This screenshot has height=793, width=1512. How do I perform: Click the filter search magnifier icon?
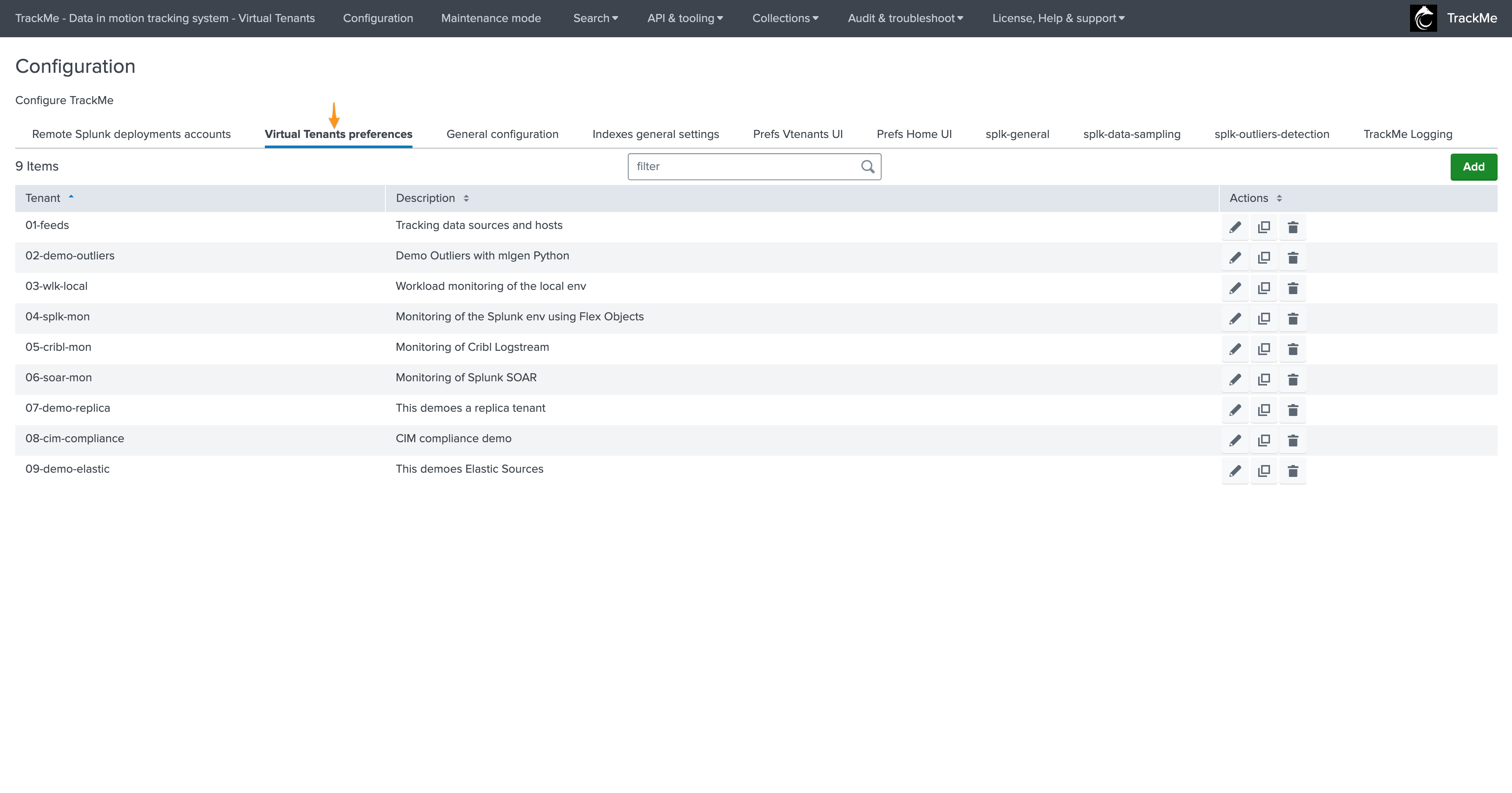[868, 167]
